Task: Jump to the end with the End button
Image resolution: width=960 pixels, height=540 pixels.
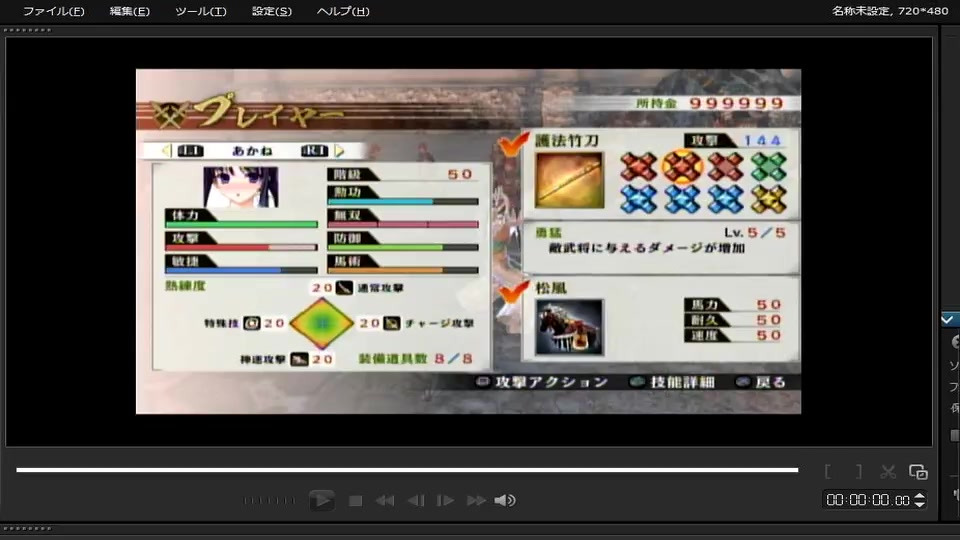Action: click(x=476, y=501)
